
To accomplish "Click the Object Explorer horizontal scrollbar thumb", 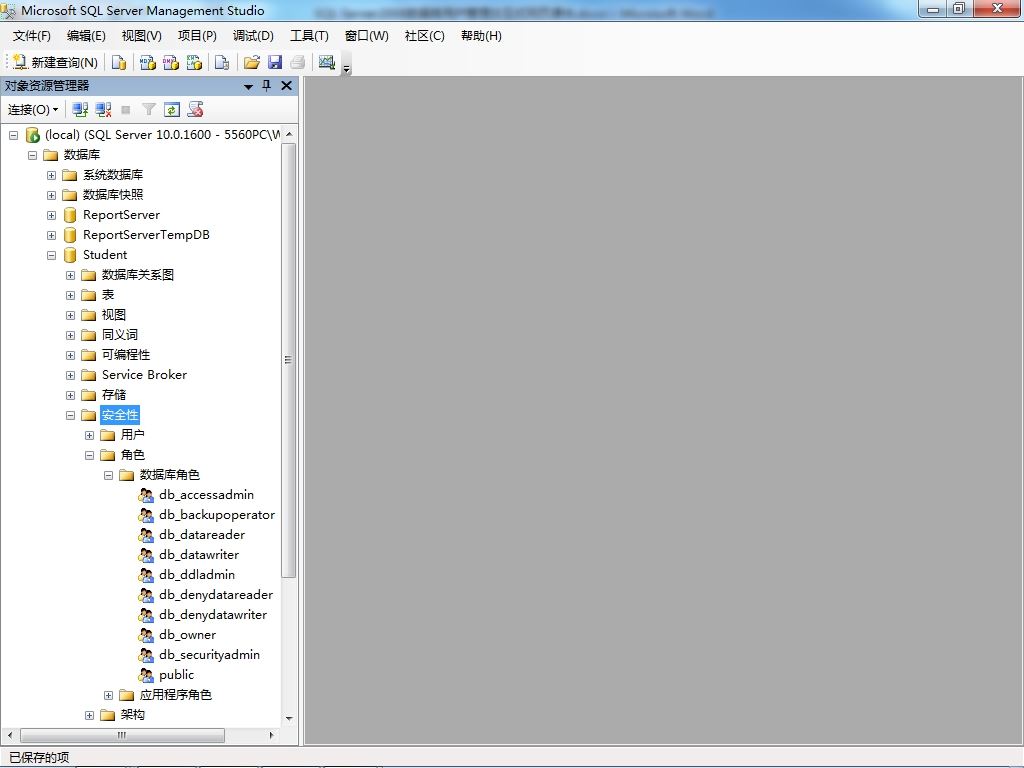I will point(122,735).
